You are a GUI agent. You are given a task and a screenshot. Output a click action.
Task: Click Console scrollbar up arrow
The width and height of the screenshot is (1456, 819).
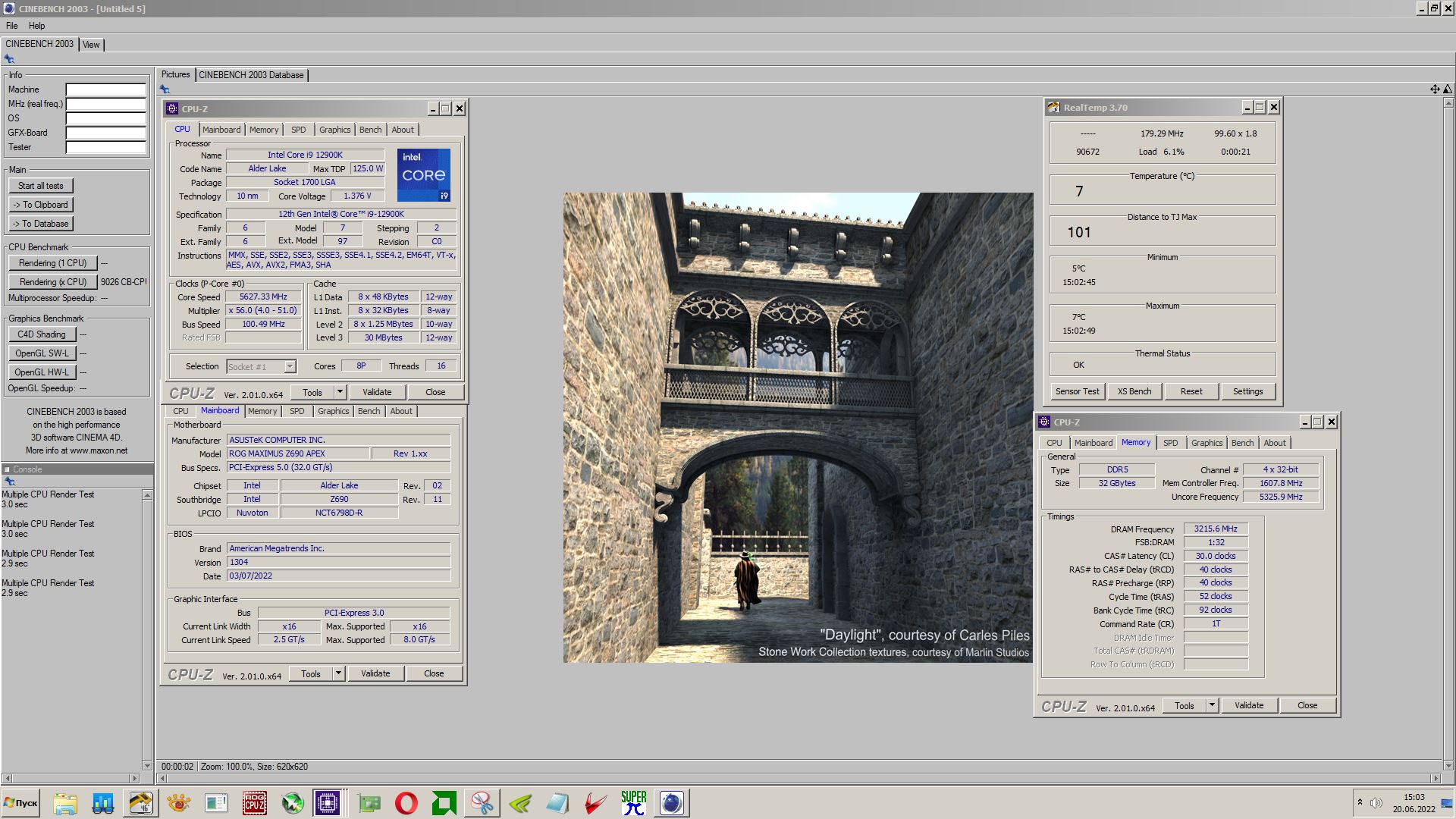click(147, 495)
